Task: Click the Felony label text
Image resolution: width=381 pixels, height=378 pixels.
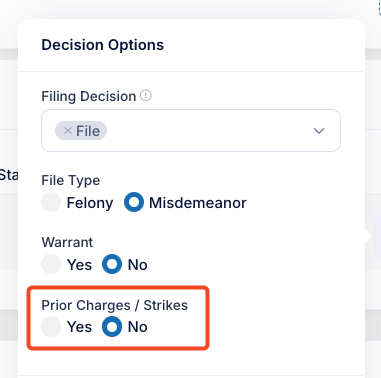Action: [90, 203]
